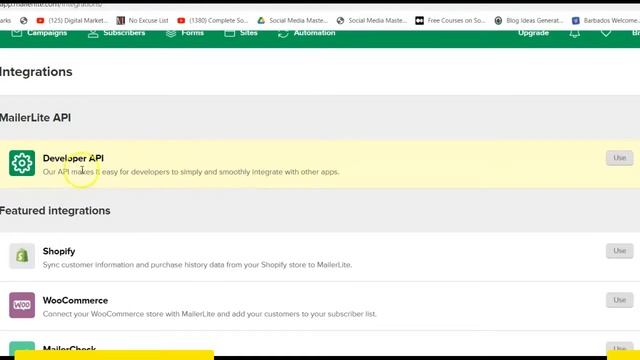Select the Shopify integration title
This screenshot has height=360, width=640.
coord(59,251)
